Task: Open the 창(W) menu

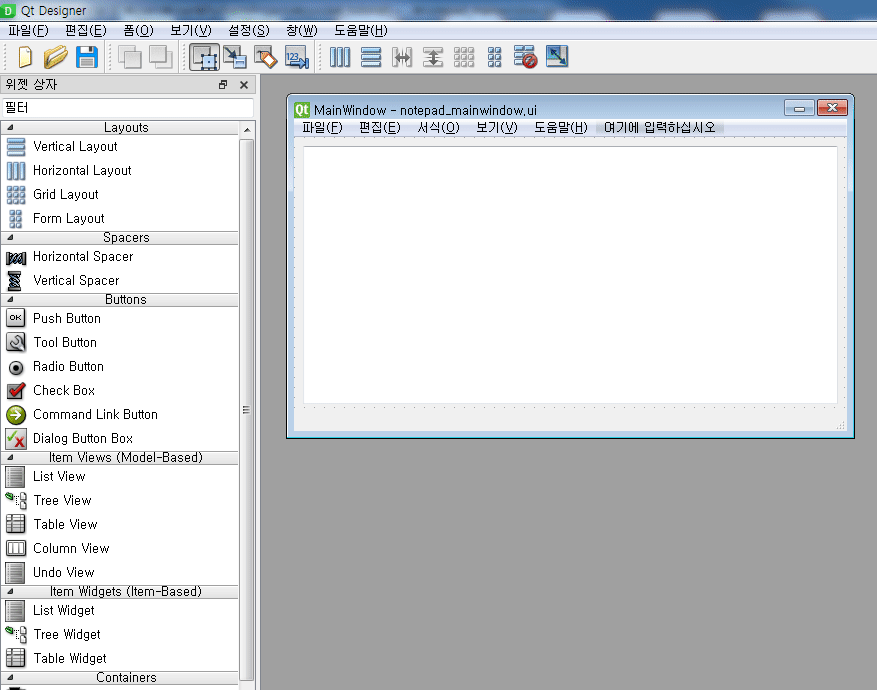Action: pyautogui.click(x=301, y=31)
